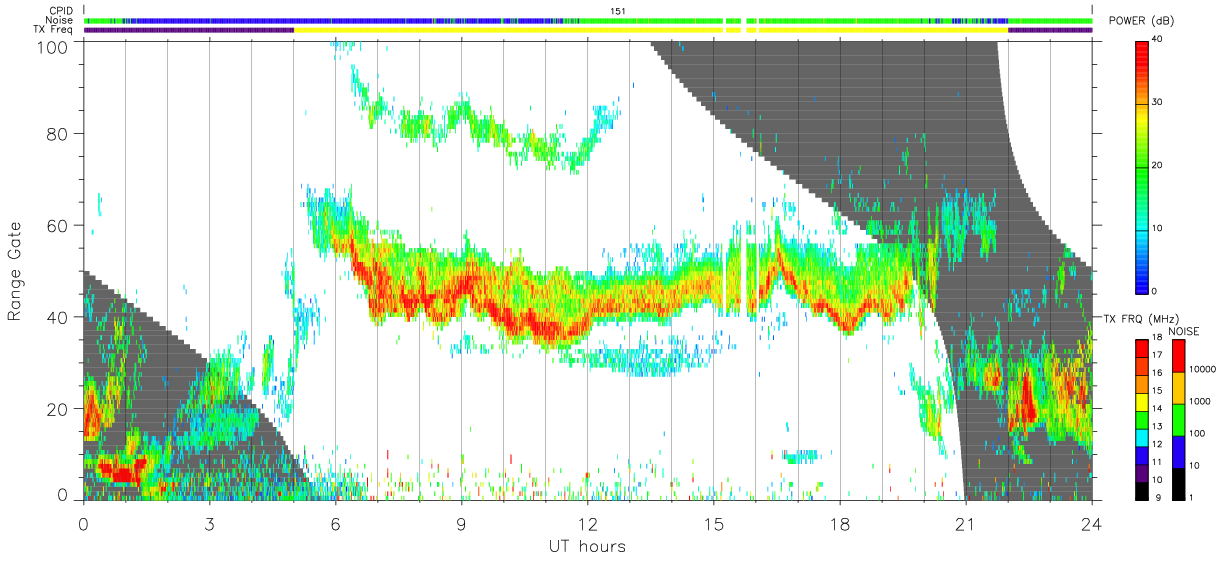Pick the yellow swatch in TX FRQ legend
The width and height of the screenshot is (1228, 567).
[x=1142, y=401]
